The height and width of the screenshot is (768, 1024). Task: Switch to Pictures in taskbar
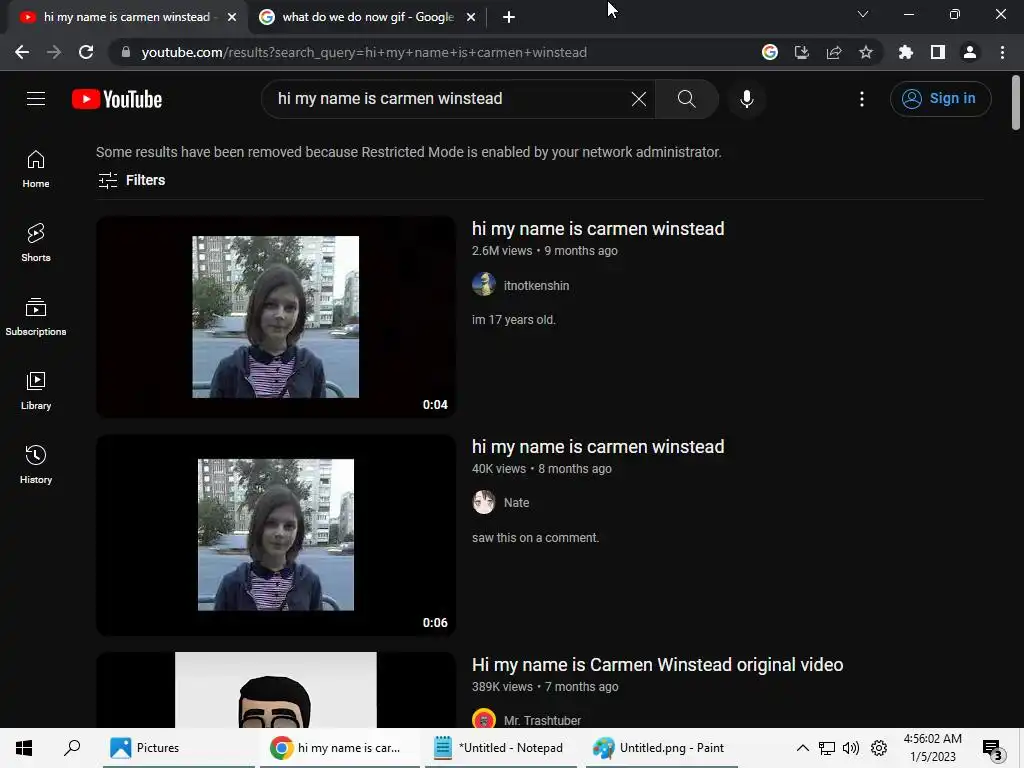point(179,748)
